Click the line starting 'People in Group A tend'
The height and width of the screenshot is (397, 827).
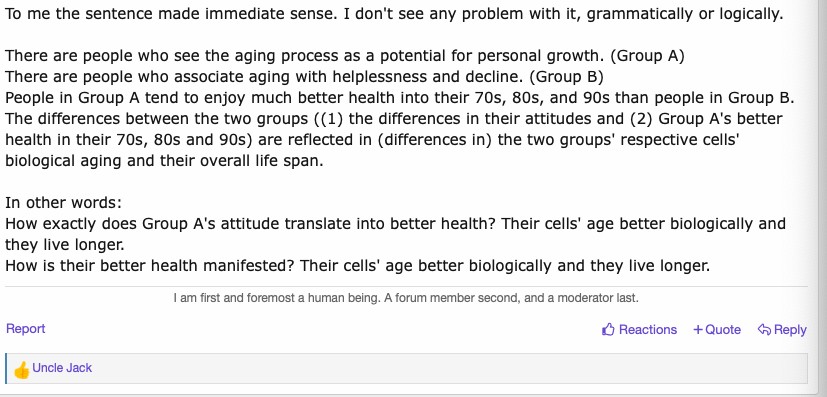pos(400,98)
